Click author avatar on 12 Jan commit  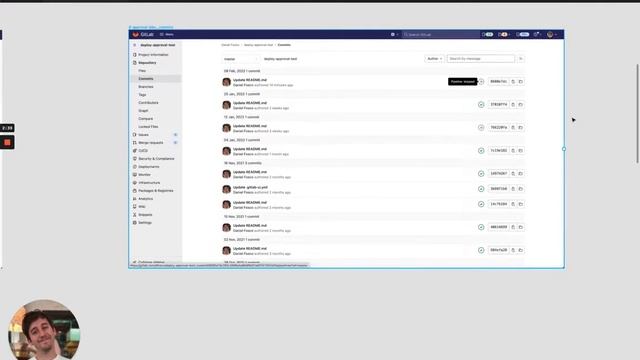[227, 128]
